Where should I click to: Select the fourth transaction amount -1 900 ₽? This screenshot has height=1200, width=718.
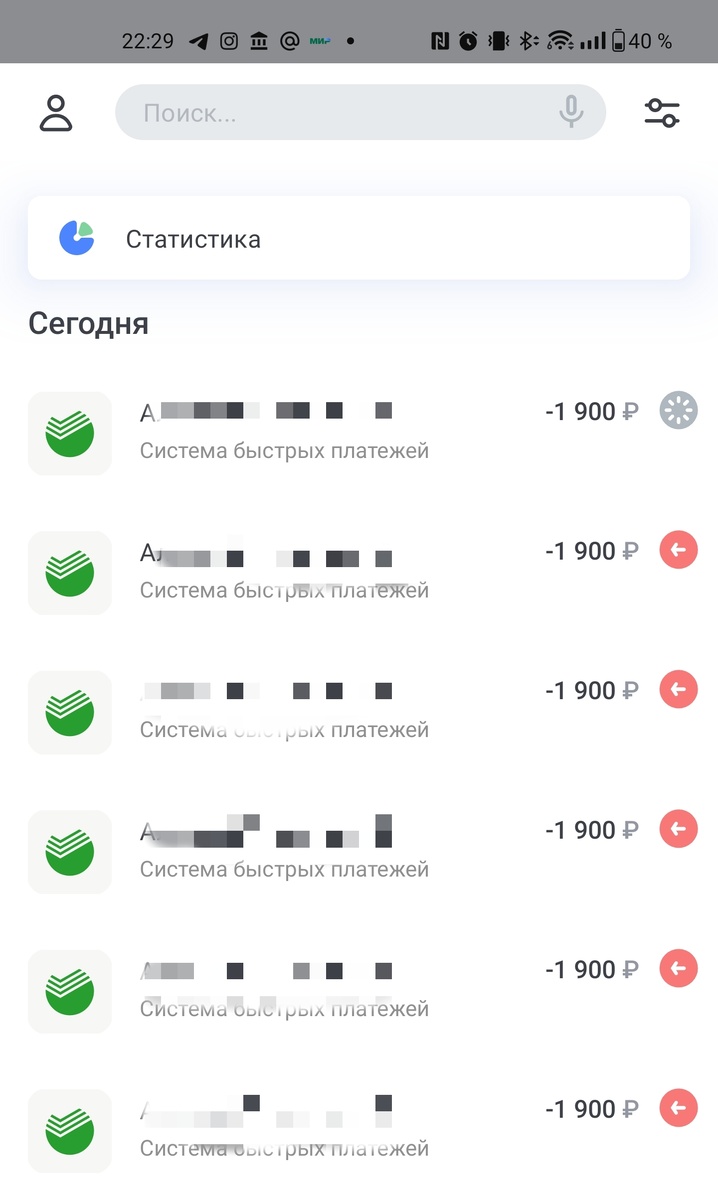coord(592,830)
